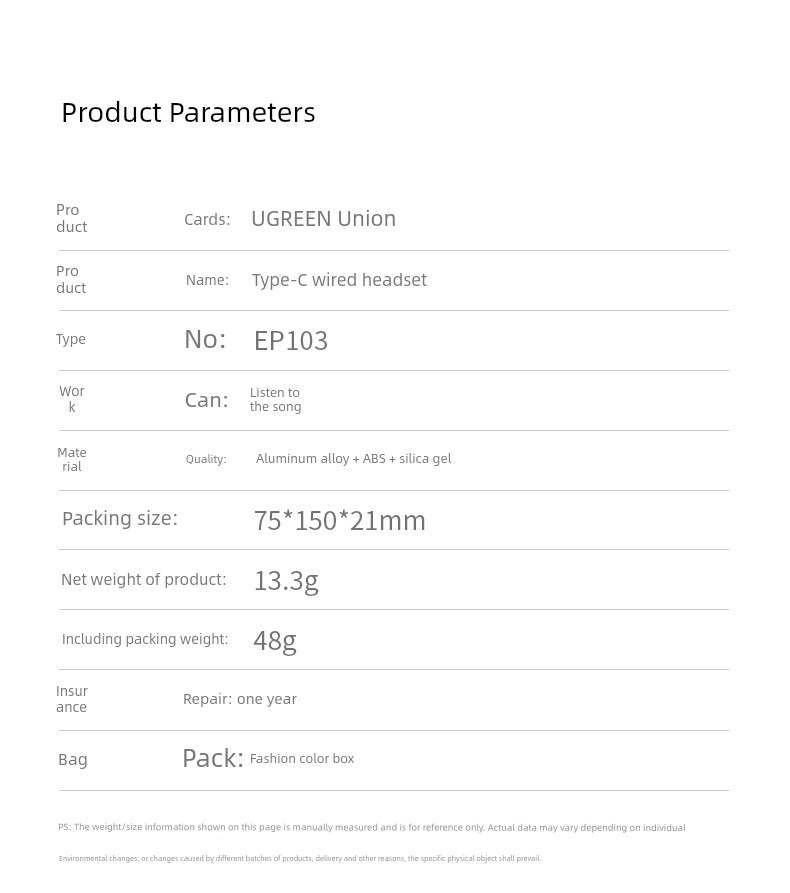The height and width of the screenshot is (893, 790).
Task: Select the Net weight of product label
Action: (144, 579)
